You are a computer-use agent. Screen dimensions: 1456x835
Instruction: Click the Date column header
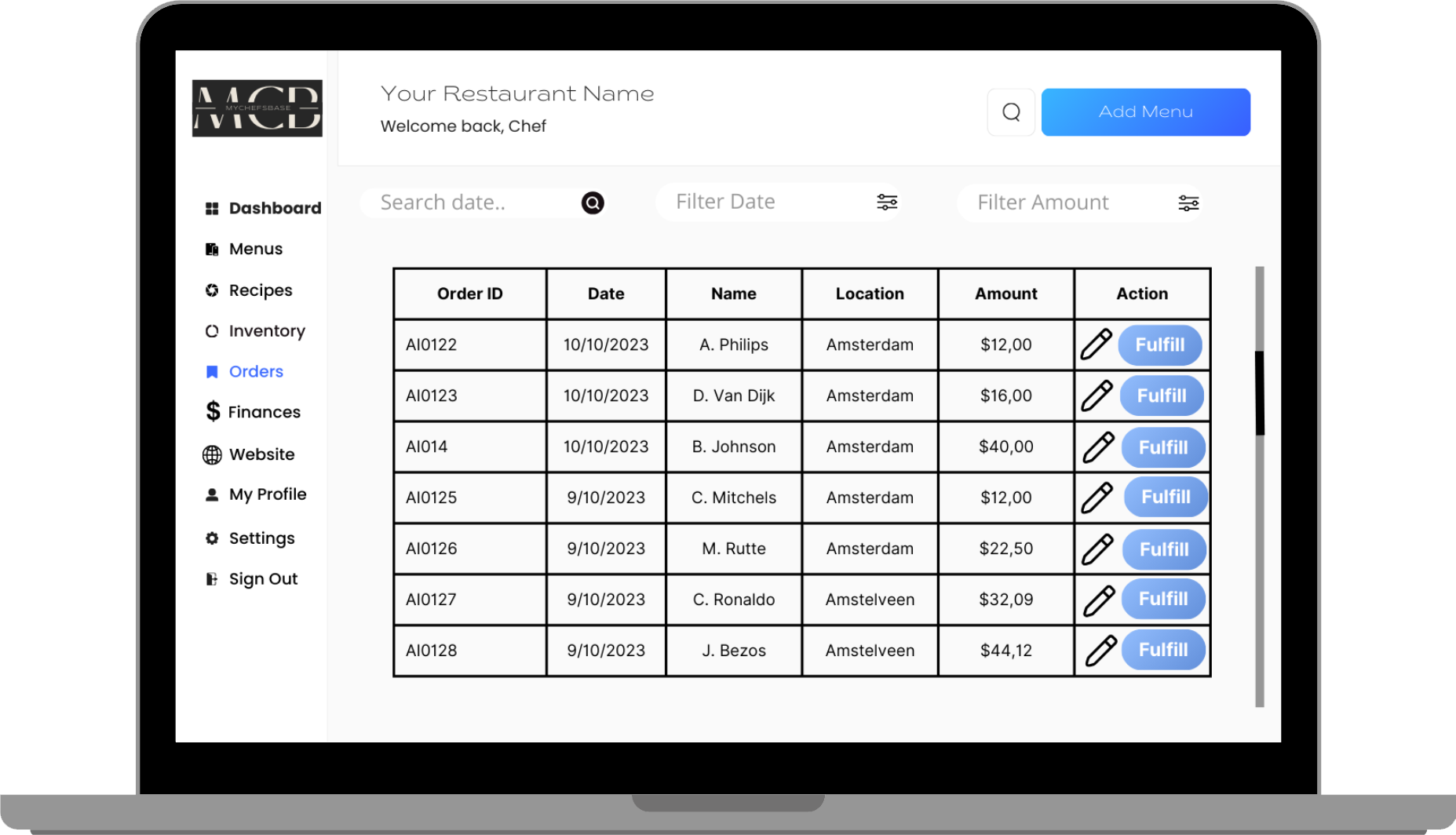(606, 294)
